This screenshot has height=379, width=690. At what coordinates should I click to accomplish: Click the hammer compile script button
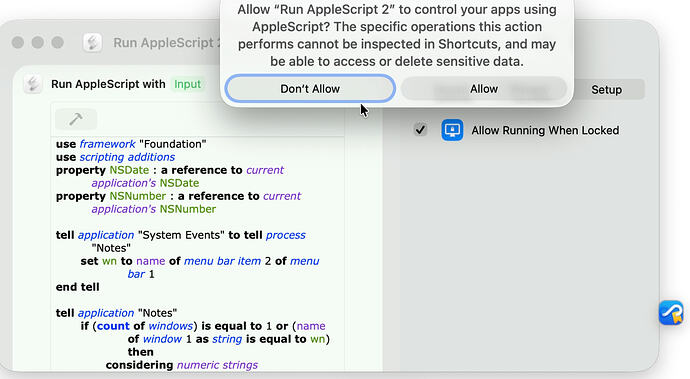(76, 119)
